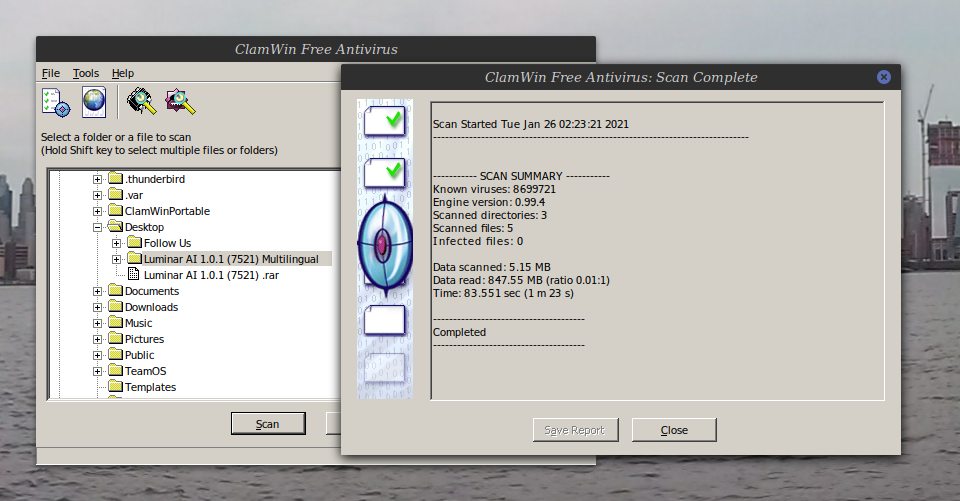Image resolution: width=960 pixels, height=501 pixels.
Task: Expand the TeamOS folder node
Action: tap(97, 371)
